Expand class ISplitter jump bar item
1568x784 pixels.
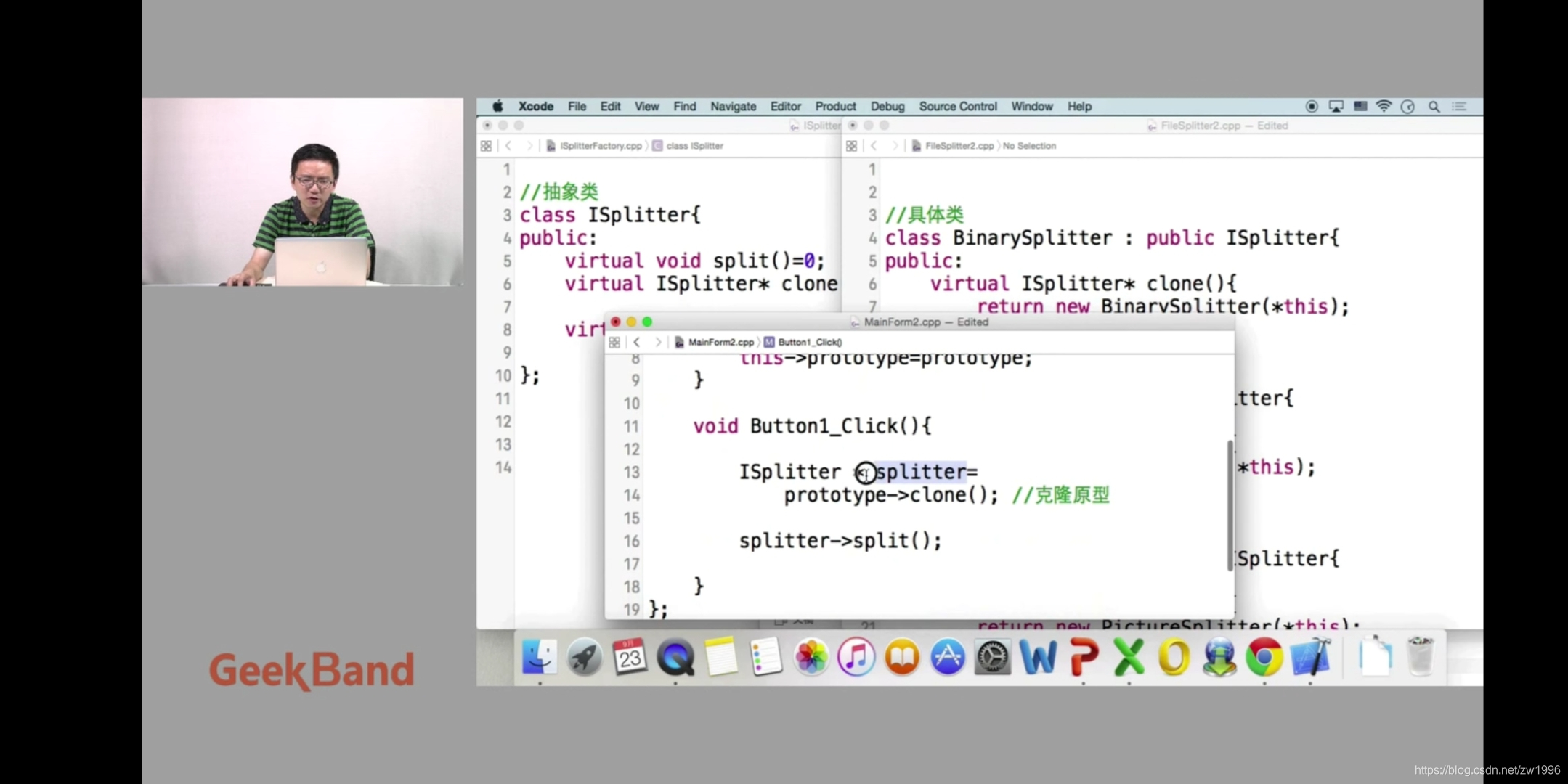[694, 146]
